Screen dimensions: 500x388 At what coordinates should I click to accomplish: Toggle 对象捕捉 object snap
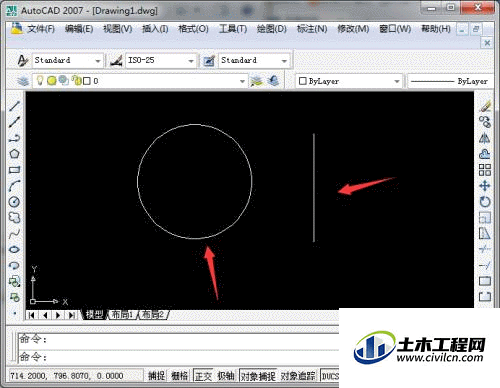pos(258,376)
